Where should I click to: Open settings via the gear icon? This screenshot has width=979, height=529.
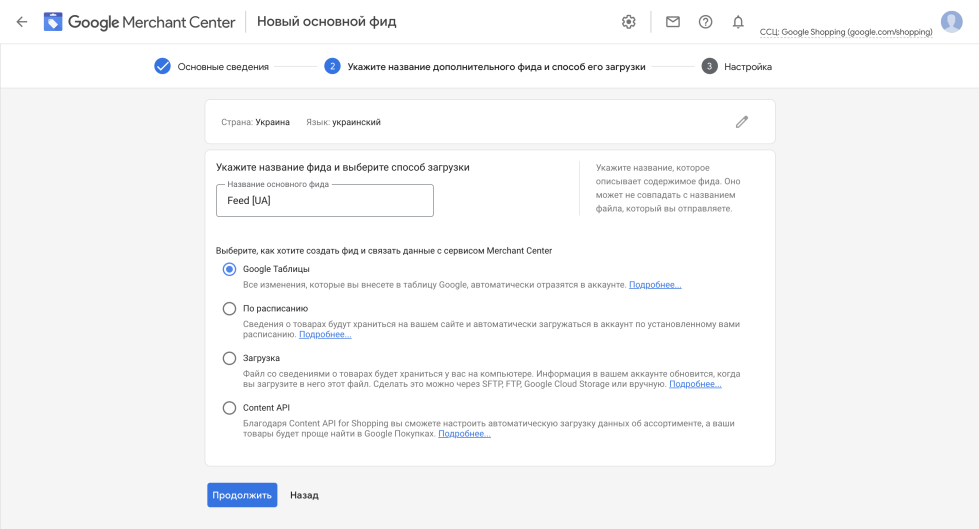[629, 22]
